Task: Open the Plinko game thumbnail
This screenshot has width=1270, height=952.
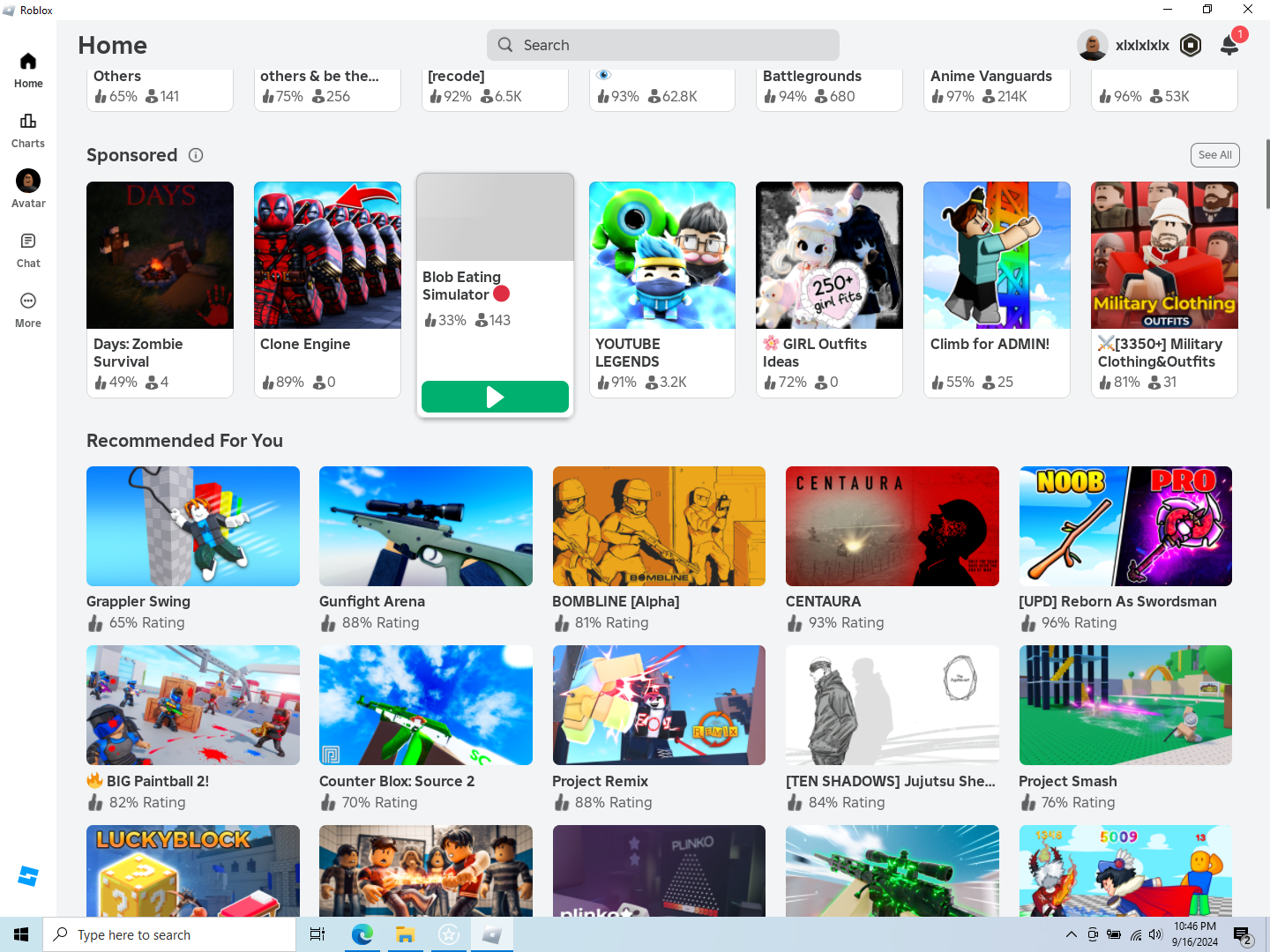Action: 659,871
